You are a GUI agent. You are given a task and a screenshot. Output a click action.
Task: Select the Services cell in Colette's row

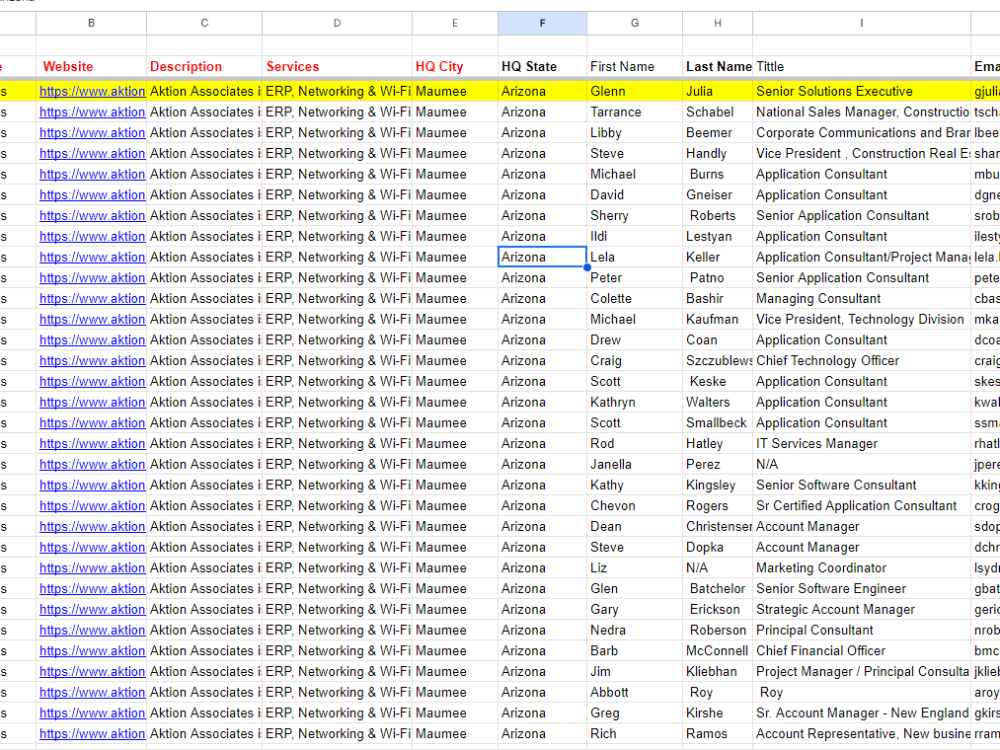337,298
